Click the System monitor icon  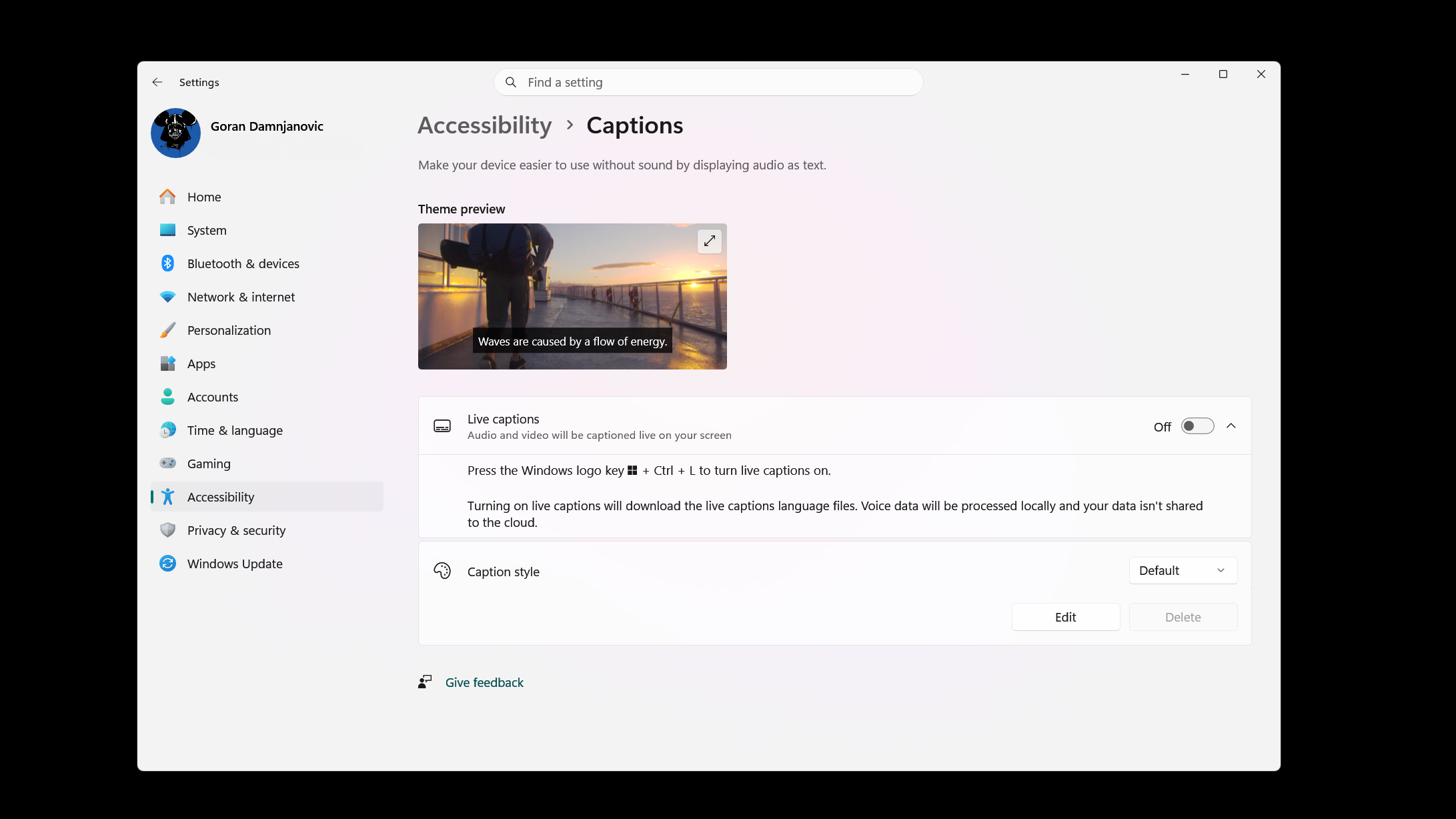click(167, 230)
